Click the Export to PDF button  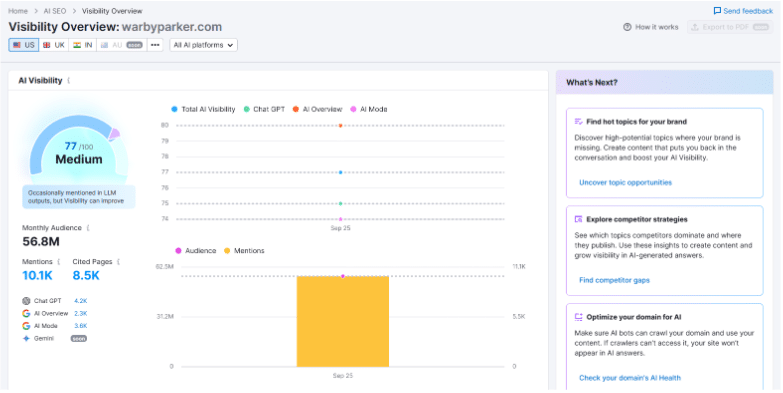[730, 27]
